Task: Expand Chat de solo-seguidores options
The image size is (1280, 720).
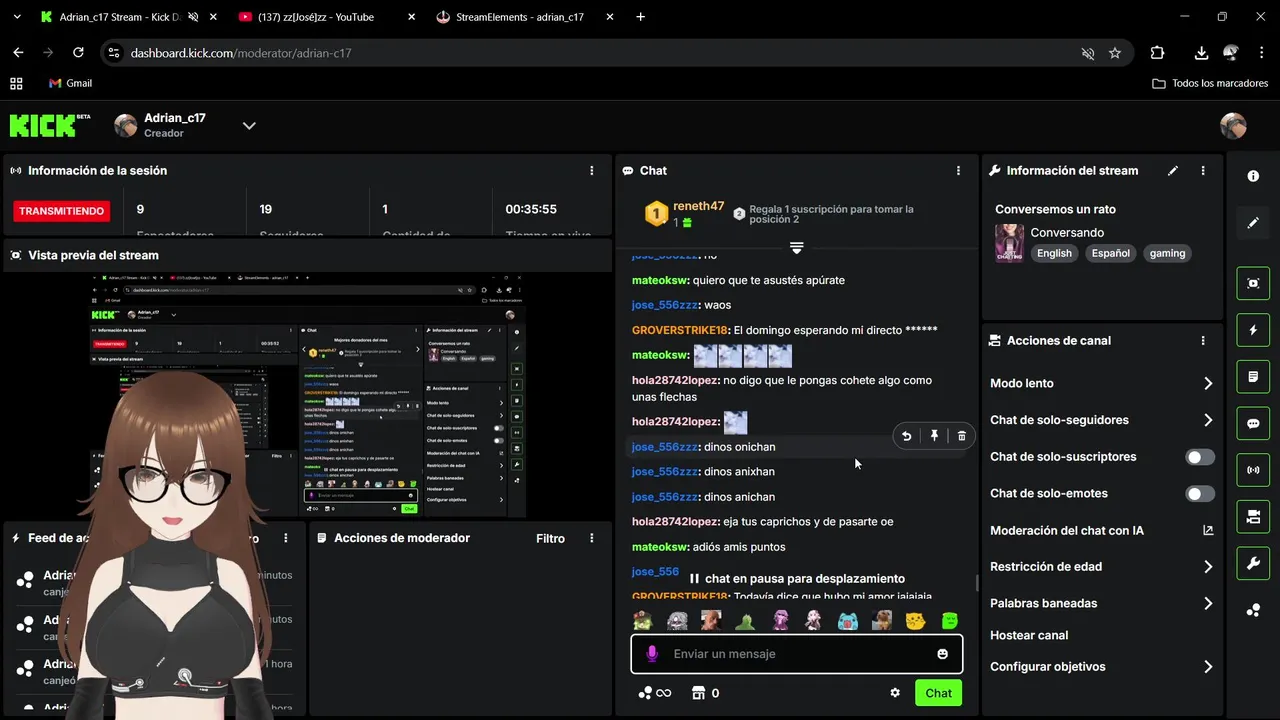Action: pos(1208,420)
